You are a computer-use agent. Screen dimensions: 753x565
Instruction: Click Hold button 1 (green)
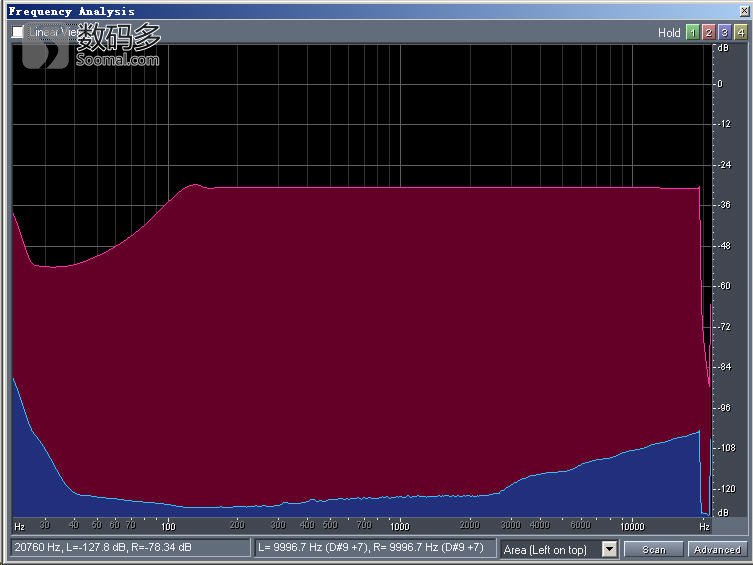[x=692, y=32]
